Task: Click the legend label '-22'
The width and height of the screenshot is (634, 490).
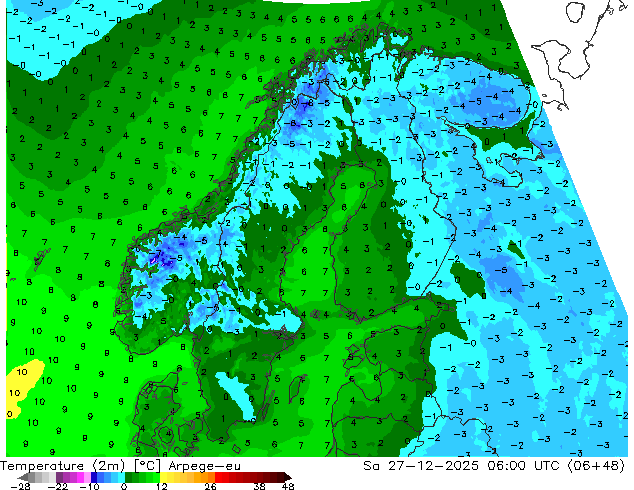Action: 58,486
